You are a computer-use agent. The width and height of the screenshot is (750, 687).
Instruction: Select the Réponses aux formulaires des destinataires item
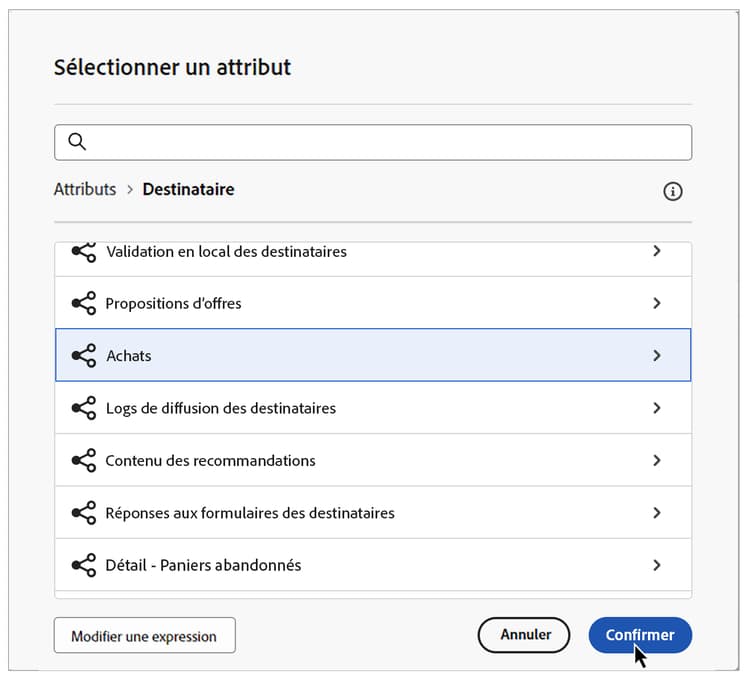pyautogui.click(x=250, y=513)
